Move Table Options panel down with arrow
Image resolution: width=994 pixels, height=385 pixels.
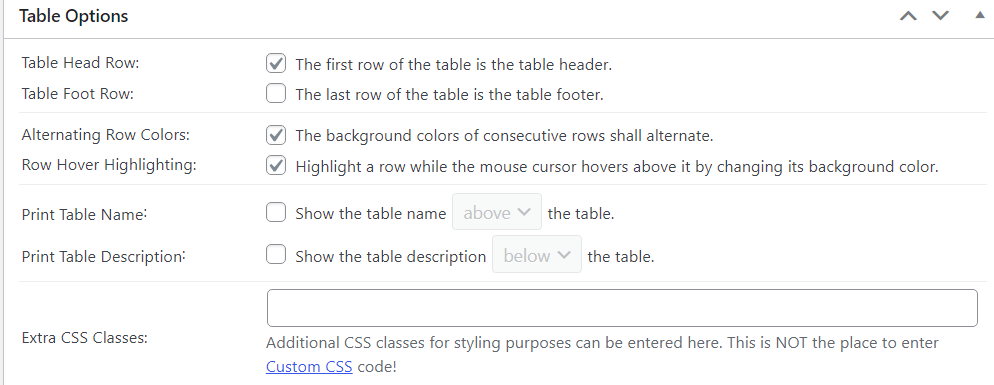(940, 16)
